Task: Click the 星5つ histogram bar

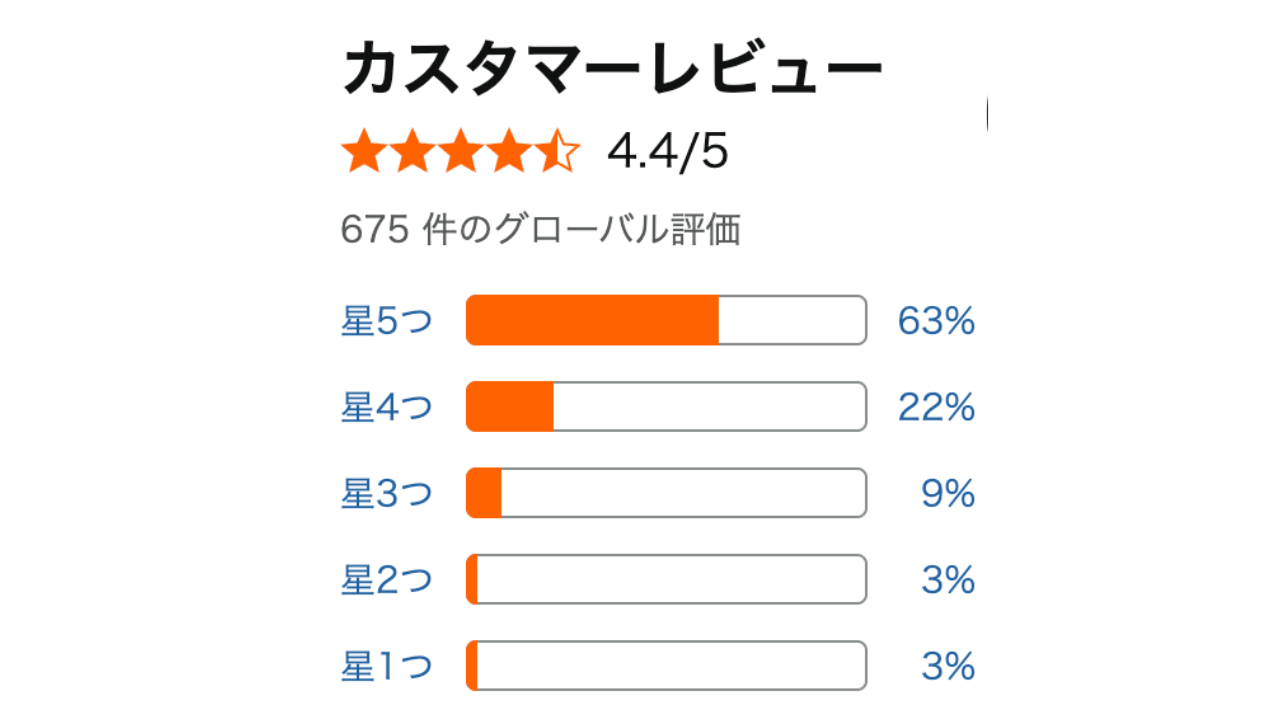Action: 666,321
